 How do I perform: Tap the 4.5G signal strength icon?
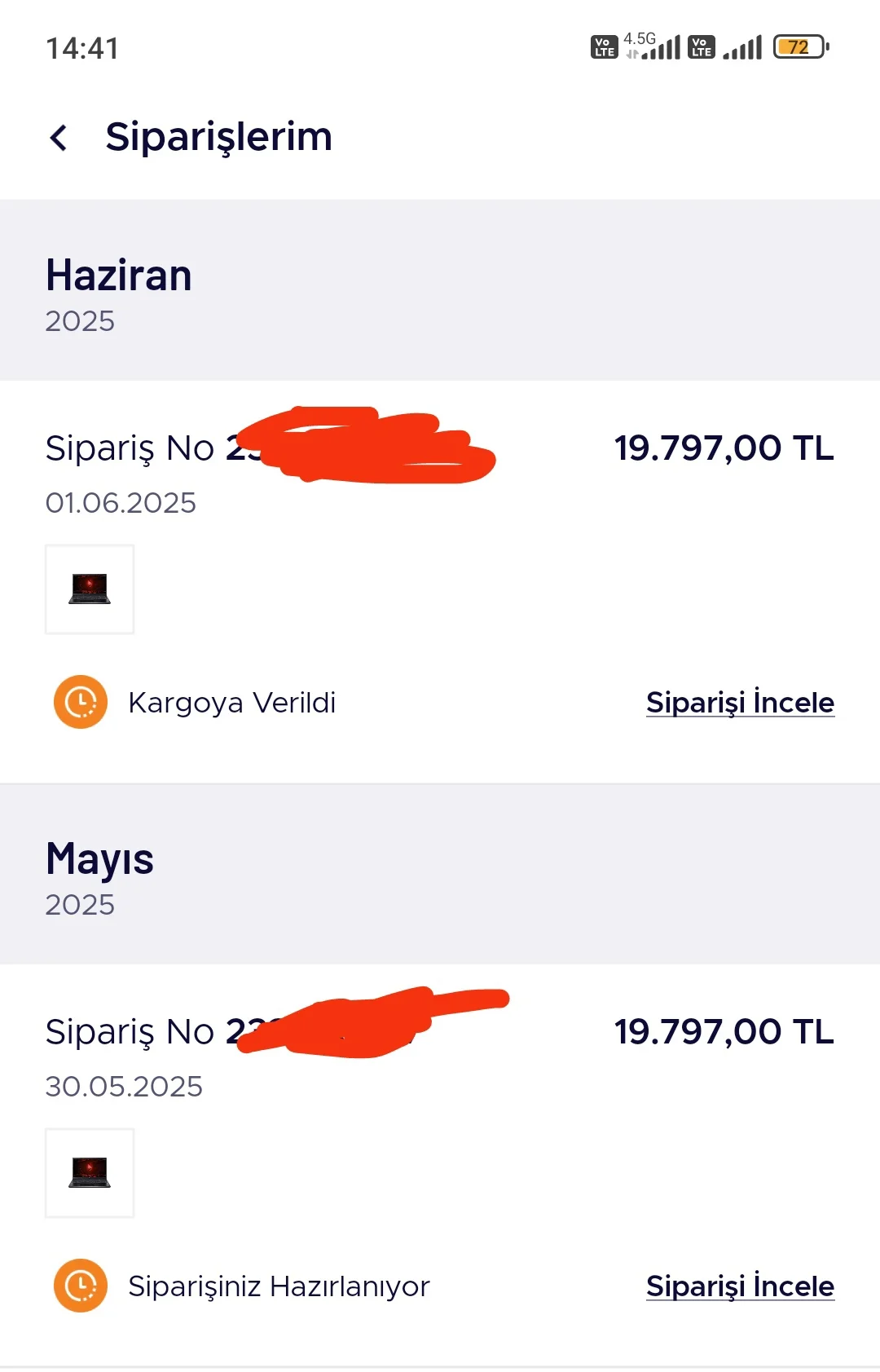tap(653, 46)
